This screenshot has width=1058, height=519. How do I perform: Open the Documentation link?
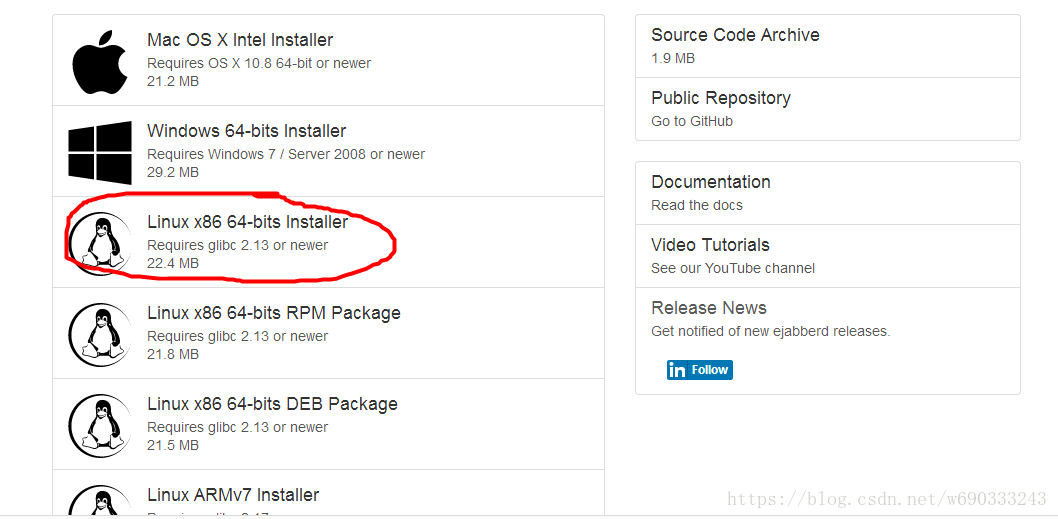711,182
